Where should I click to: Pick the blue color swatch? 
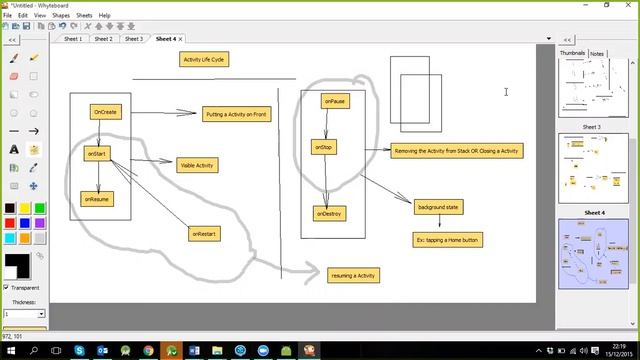point(25,223)
